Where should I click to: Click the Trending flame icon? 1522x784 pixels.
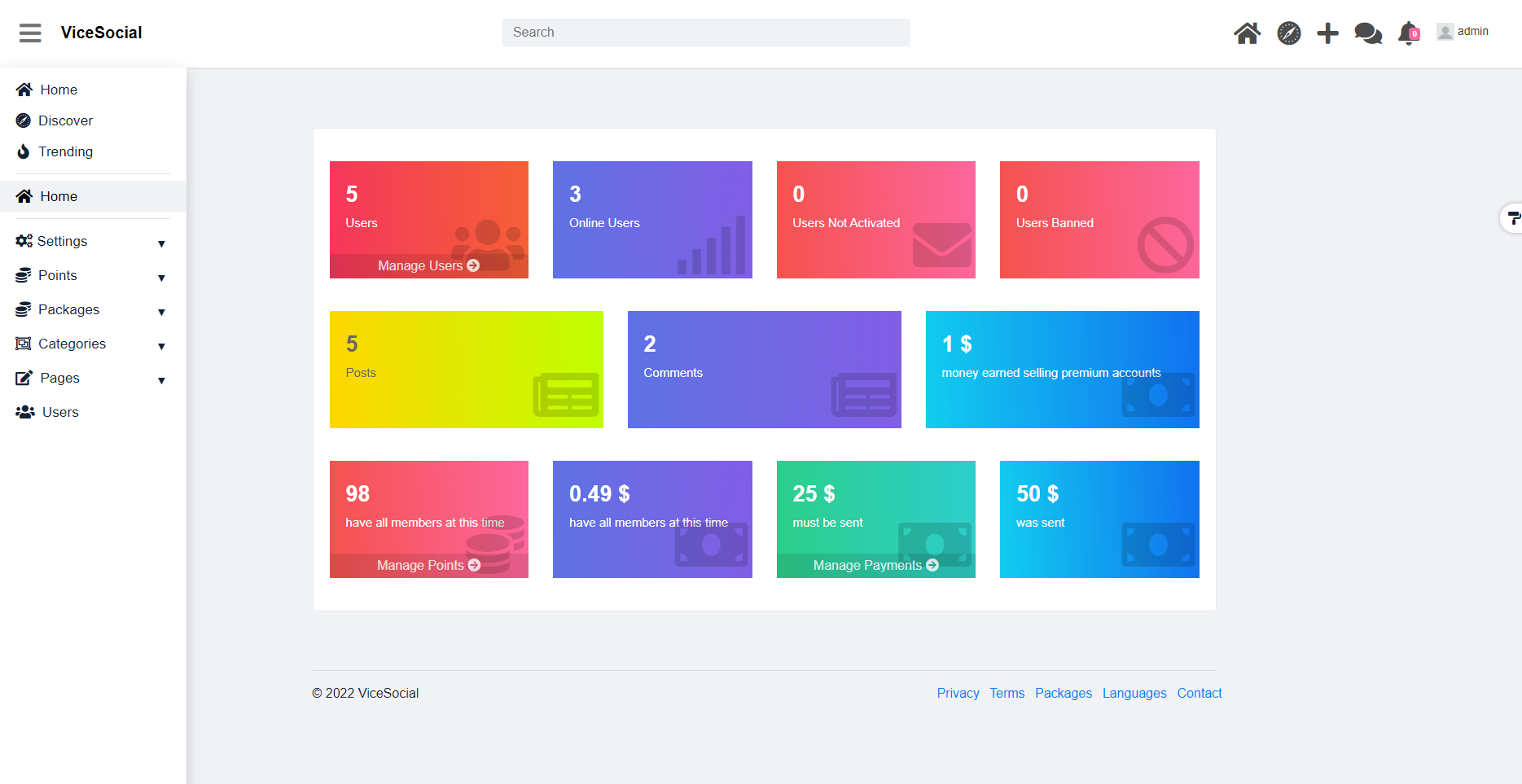point(24,151)
